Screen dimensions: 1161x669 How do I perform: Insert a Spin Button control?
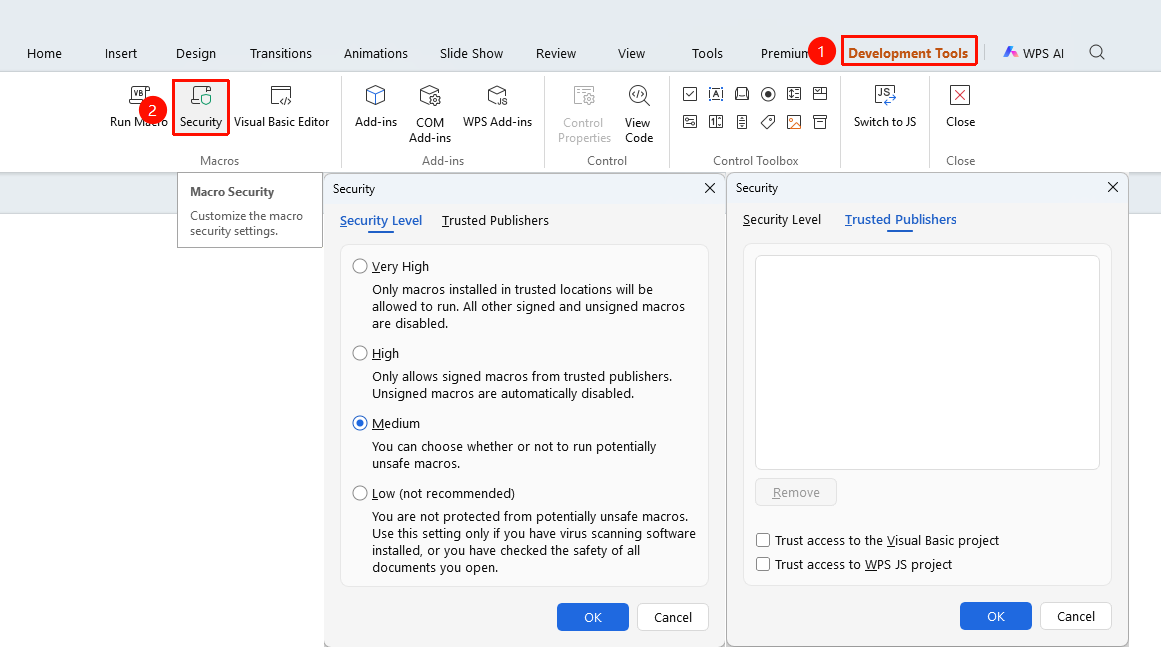pyautogui.click(x=716, y=122)
